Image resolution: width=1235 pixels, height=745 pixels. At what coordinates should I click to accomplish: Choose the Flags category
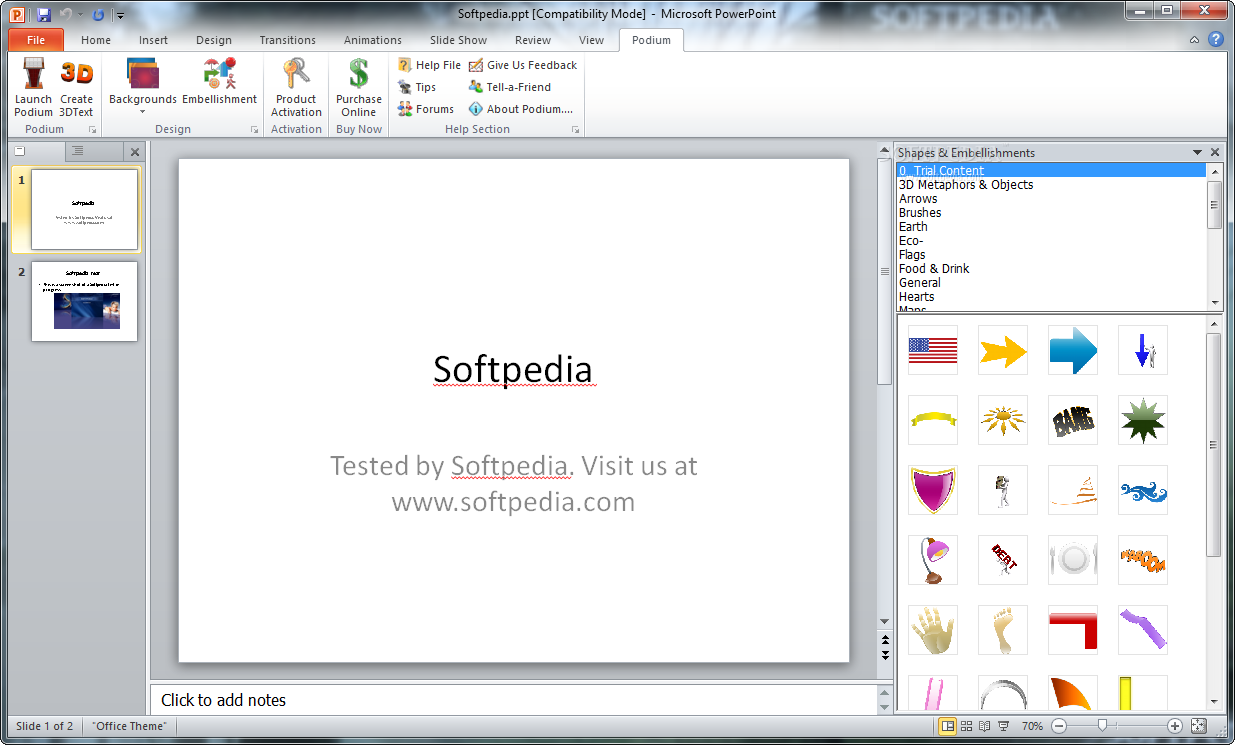pos(1052,255)
